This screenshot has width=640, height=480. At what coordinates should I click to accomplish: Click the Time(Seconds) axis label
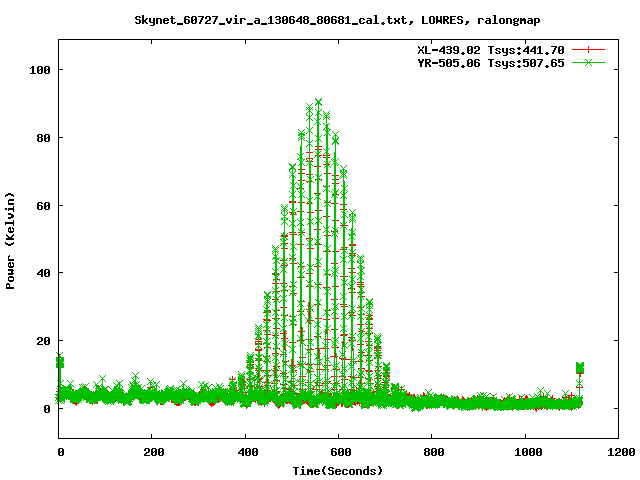coord(338,471)
